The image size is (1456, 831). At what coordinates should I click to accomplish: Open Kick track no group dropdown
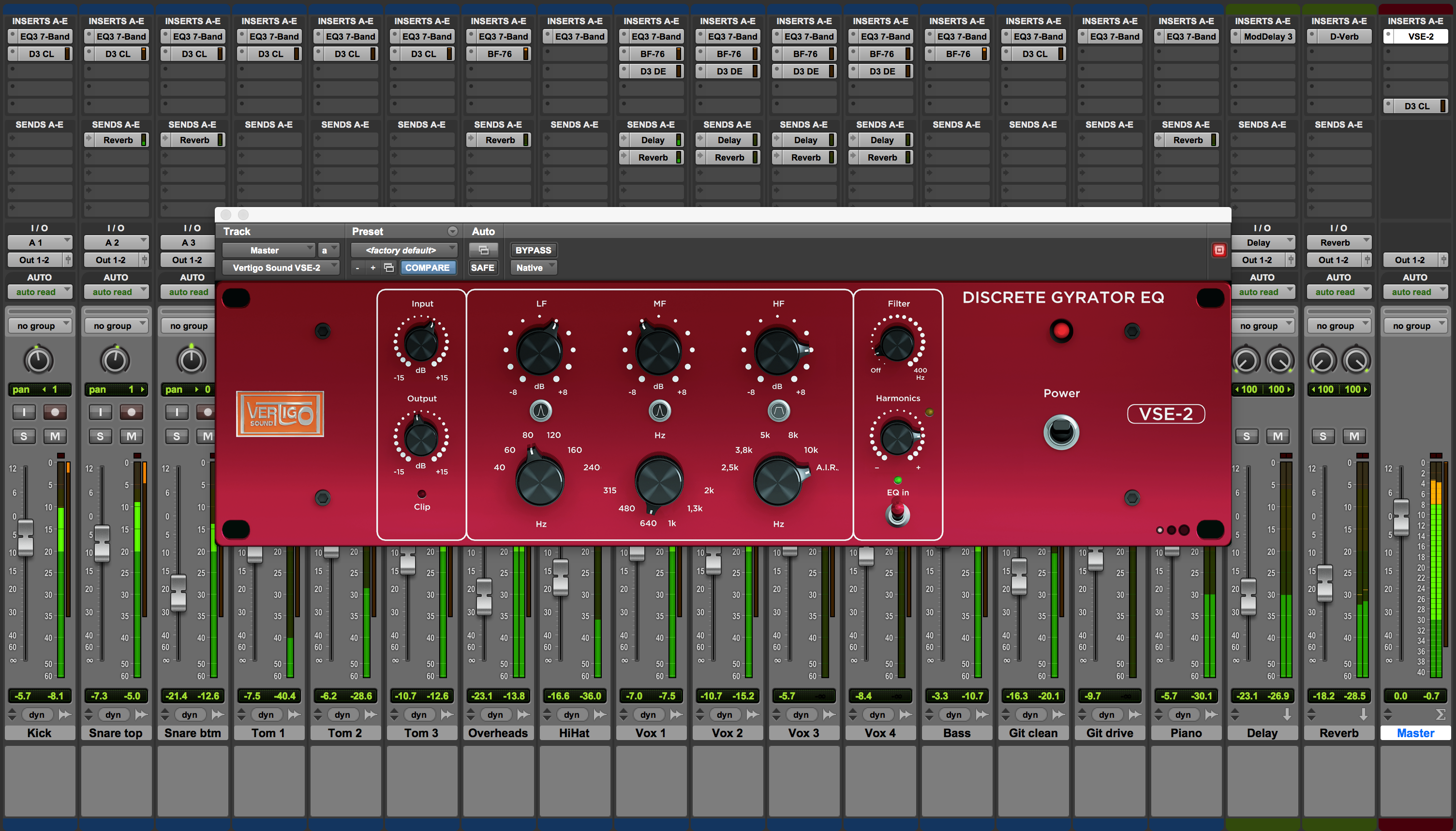click(39, 326)
